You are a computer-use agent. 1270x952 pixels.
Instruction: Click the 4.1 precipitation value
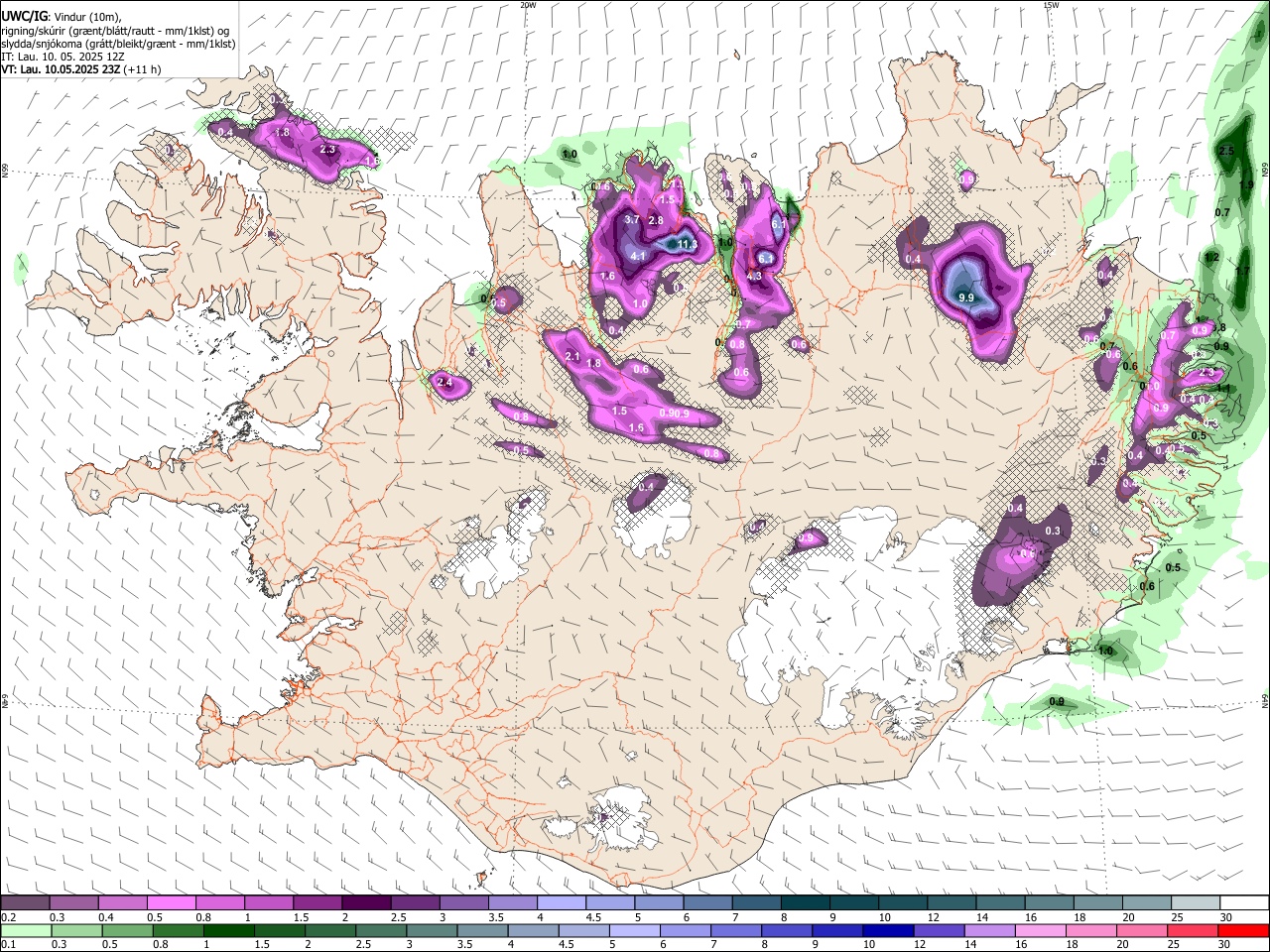638,256
